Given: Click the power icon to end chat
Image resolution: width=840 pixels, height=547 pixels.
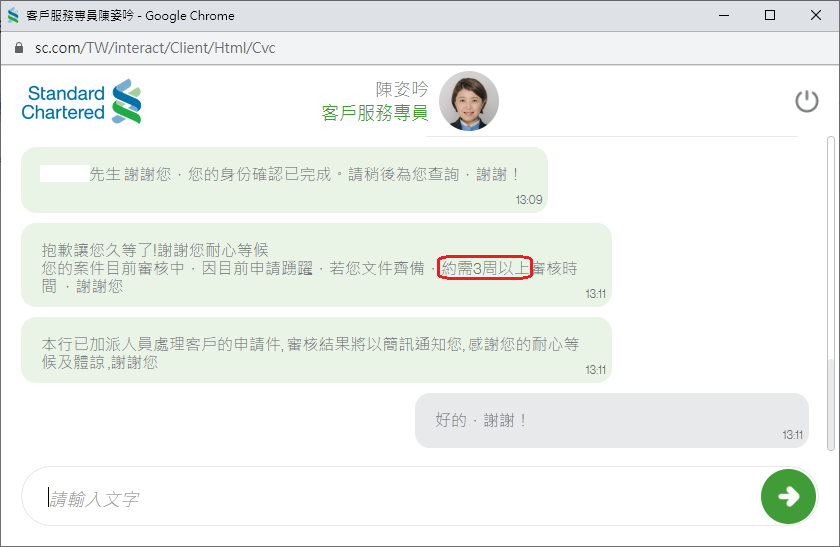Looking at the screenshot, I should [806, 101].
